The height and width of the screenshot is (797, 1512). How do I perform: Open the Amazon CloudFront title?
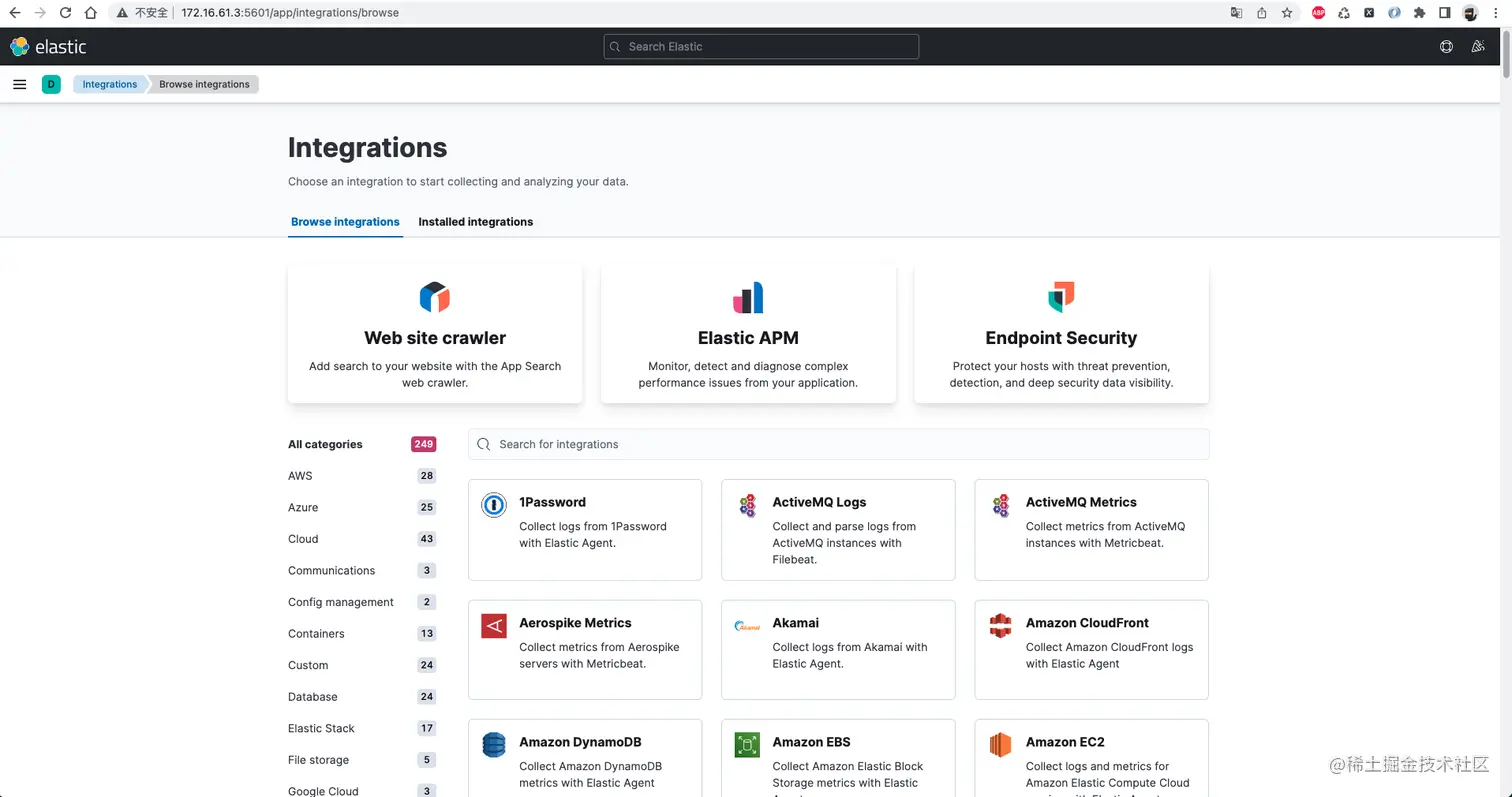pyautogui.click(x=1087, y=623)
